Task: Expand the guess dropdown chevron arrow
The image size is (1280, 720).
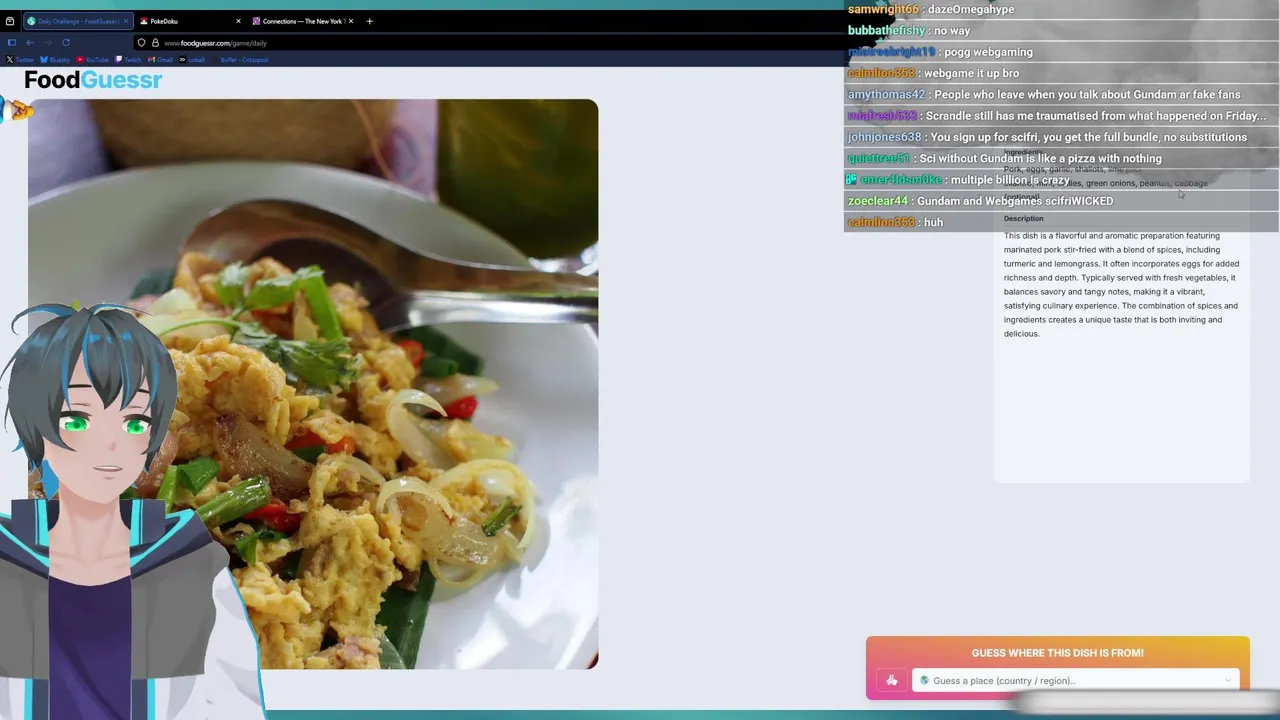Action: (1228, 681)
